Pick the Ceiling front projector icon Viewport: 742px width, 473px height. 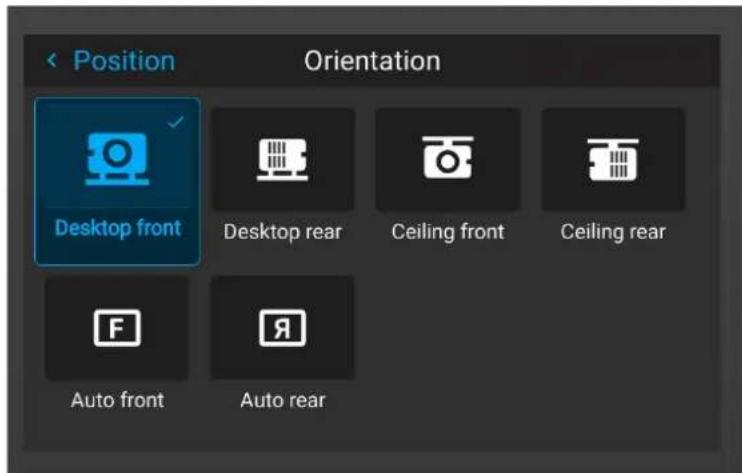[x=448, y=158]
